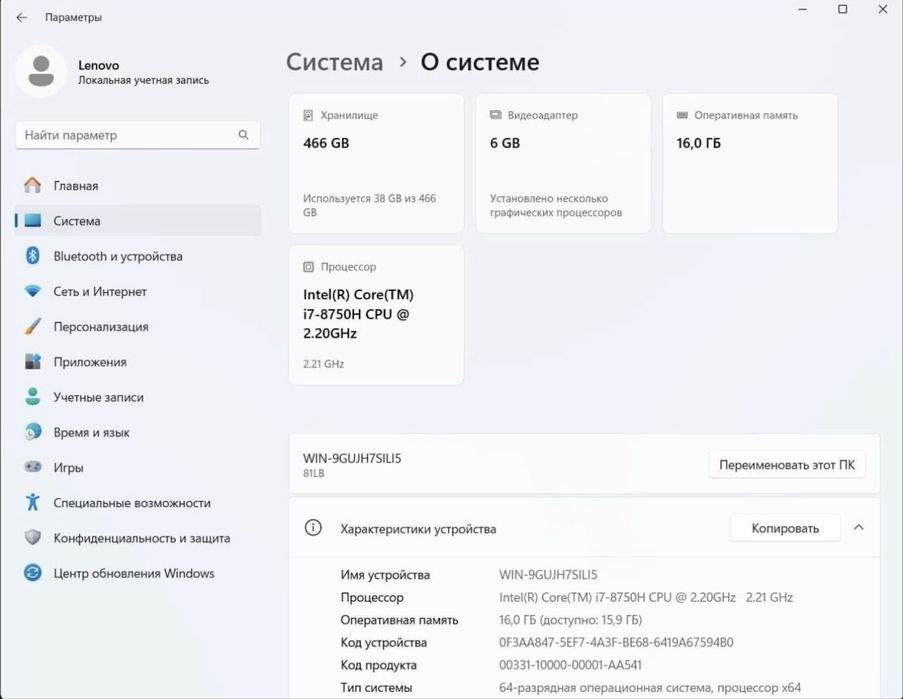Click the Видеоадаптер card icon
Image resolution: width=903 pixels, height=699 pixels.
[x=495, y=115]
